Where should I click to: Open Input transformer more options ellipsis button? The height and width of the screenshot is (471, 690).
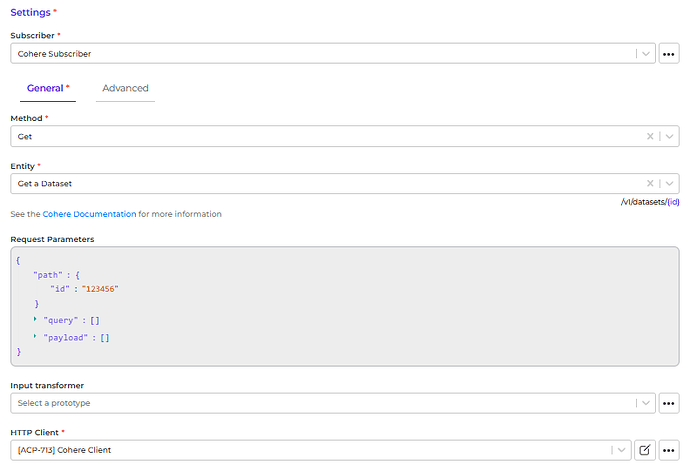(668, 403)
